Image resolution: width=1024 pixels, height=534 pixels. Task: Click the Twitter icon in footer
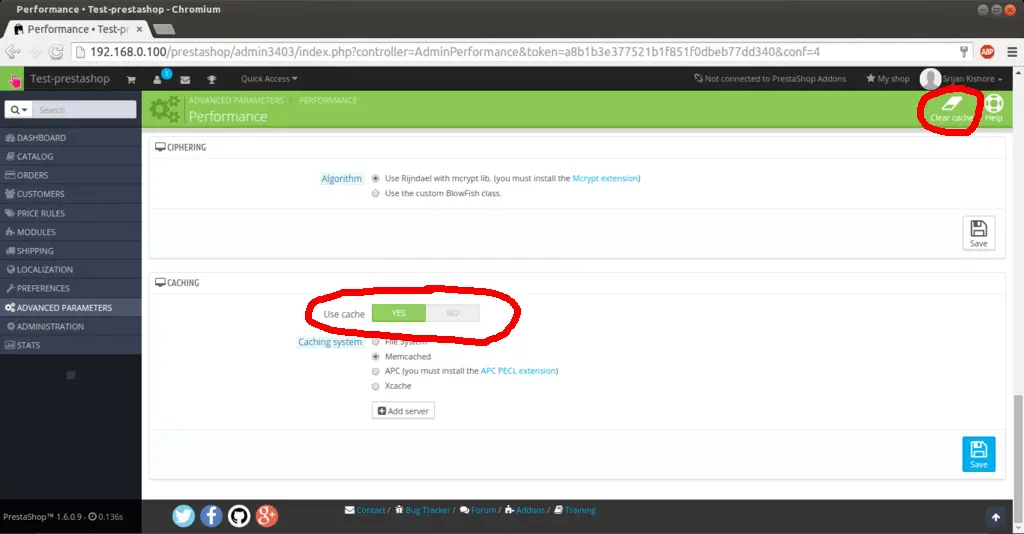(x=184, y=516)
